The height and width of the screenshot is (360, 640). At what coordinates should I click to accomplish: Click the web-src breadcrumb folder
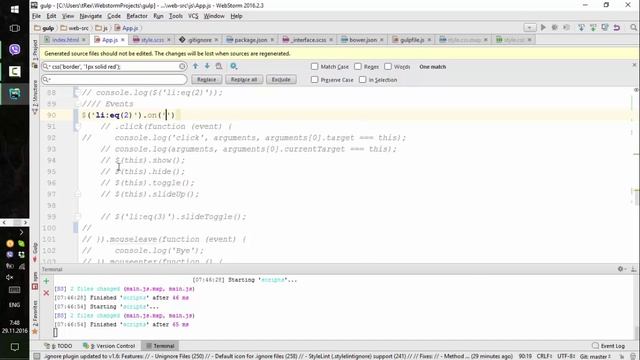(x=75, y=28)
